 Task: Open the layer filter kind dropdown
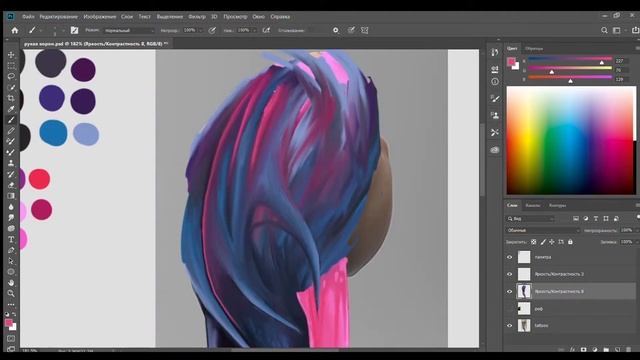click(530, 219)
